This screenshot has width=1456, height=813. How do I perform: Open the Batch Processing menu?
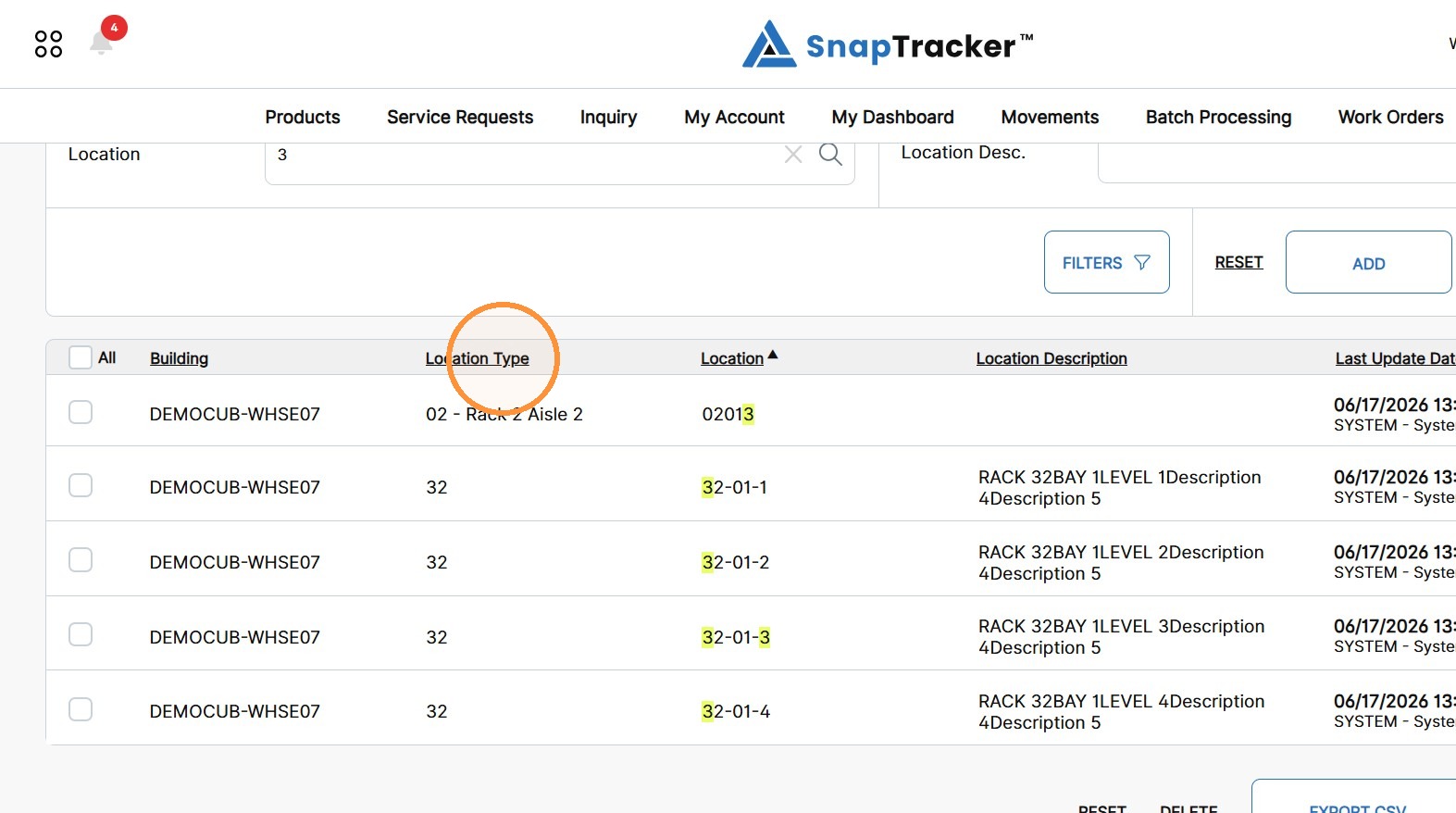pos(1218,117)
